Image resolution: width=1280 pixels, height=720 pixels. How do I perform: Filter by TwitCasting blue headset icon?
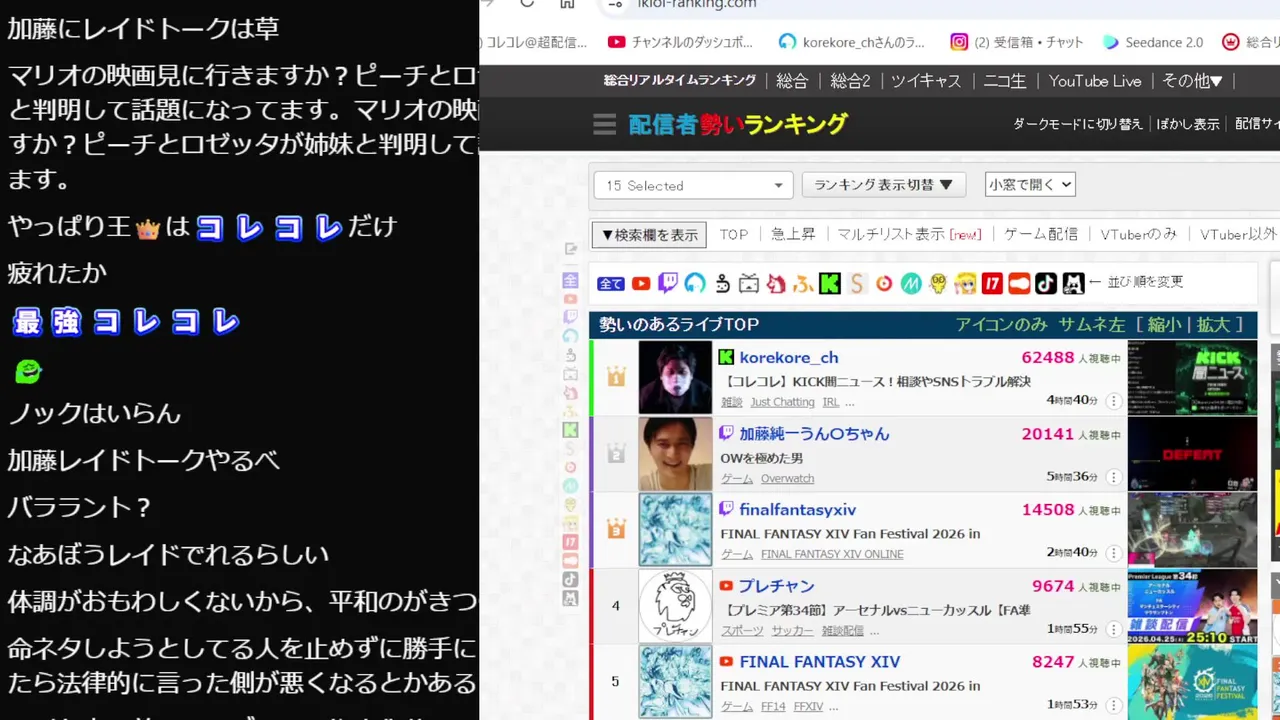695,284
